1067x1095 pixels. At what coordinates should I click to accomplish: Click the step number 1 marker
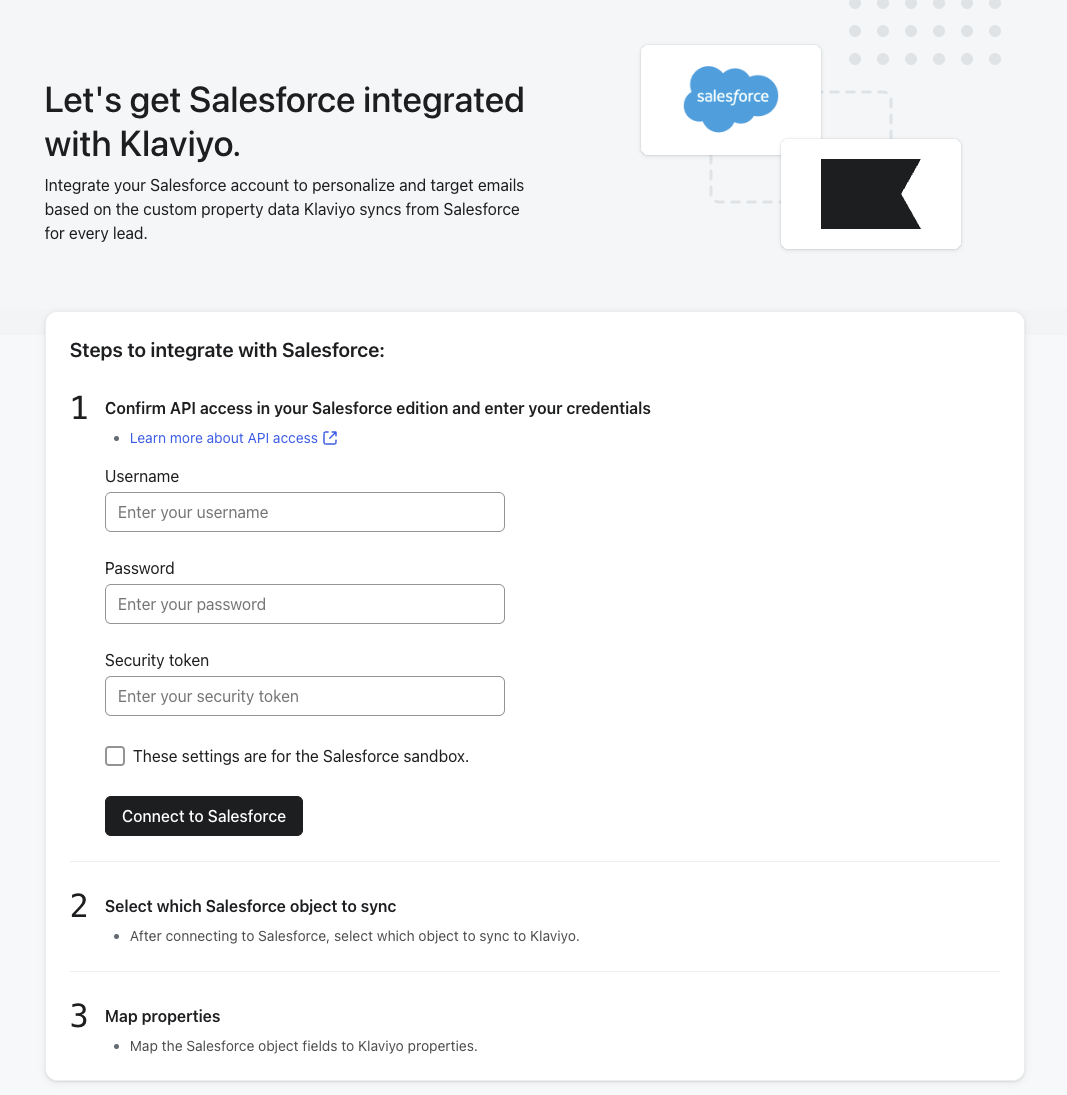point(80,408)
